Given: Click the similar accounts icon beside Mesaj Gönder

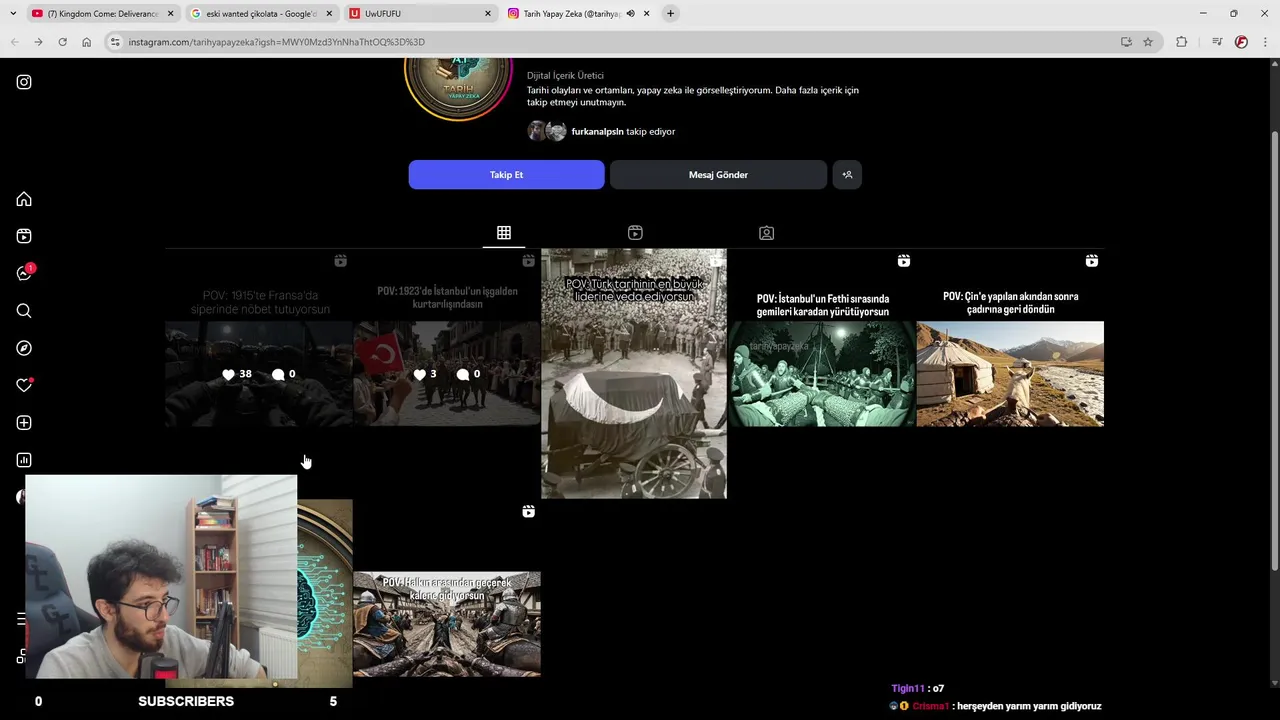Looking at the screenshot, I should (847, 175).
